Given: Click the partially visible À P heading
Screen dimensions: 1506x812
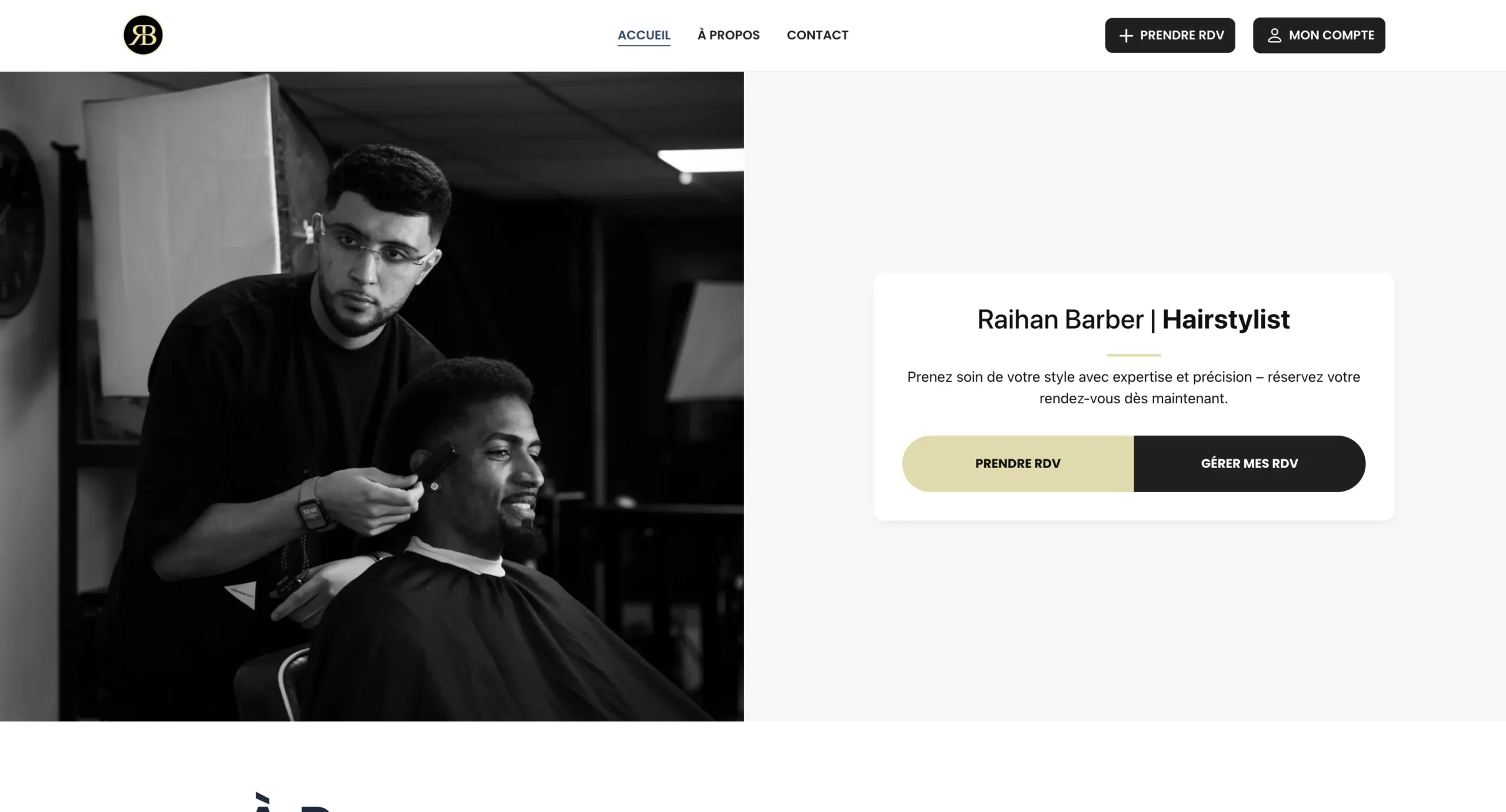Looking at the screenshot, I should click(294, 802).
